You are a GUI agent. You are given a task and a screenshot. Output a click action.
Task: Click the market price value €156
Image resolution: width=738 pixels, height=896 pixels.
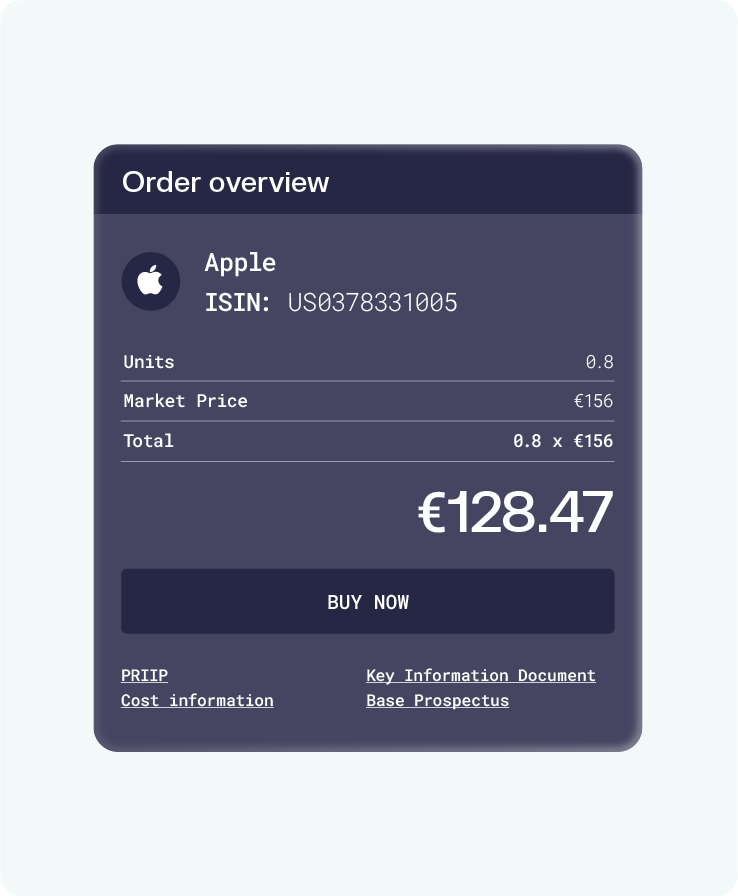pos(593,401)
